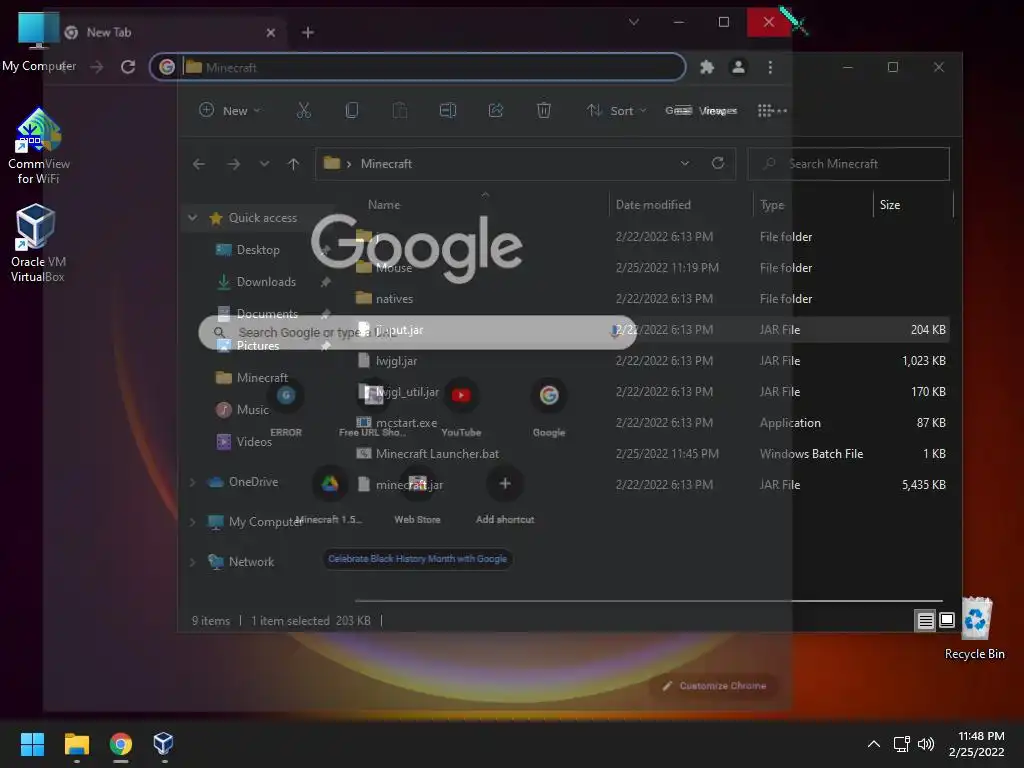Open the New dropdown in File Explorer
Screen dimensions: 1024x768
coord(230,110)
